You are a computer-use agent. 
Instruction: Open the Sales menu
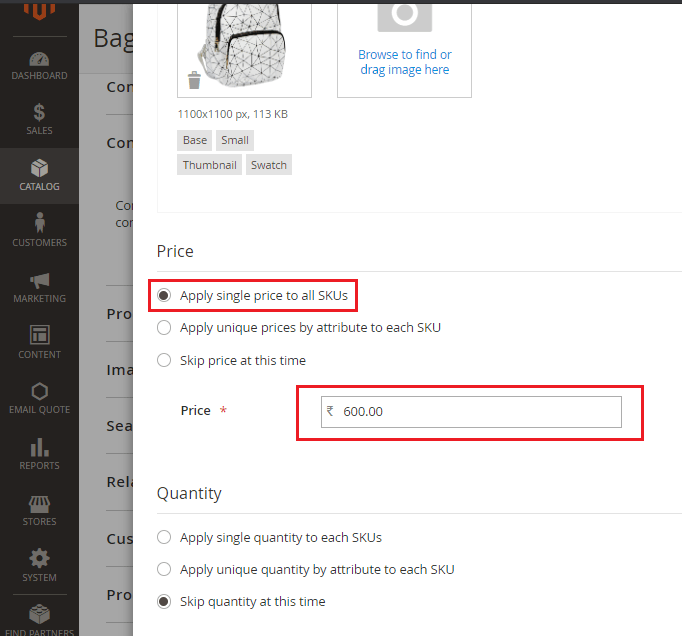pos(39,120)
